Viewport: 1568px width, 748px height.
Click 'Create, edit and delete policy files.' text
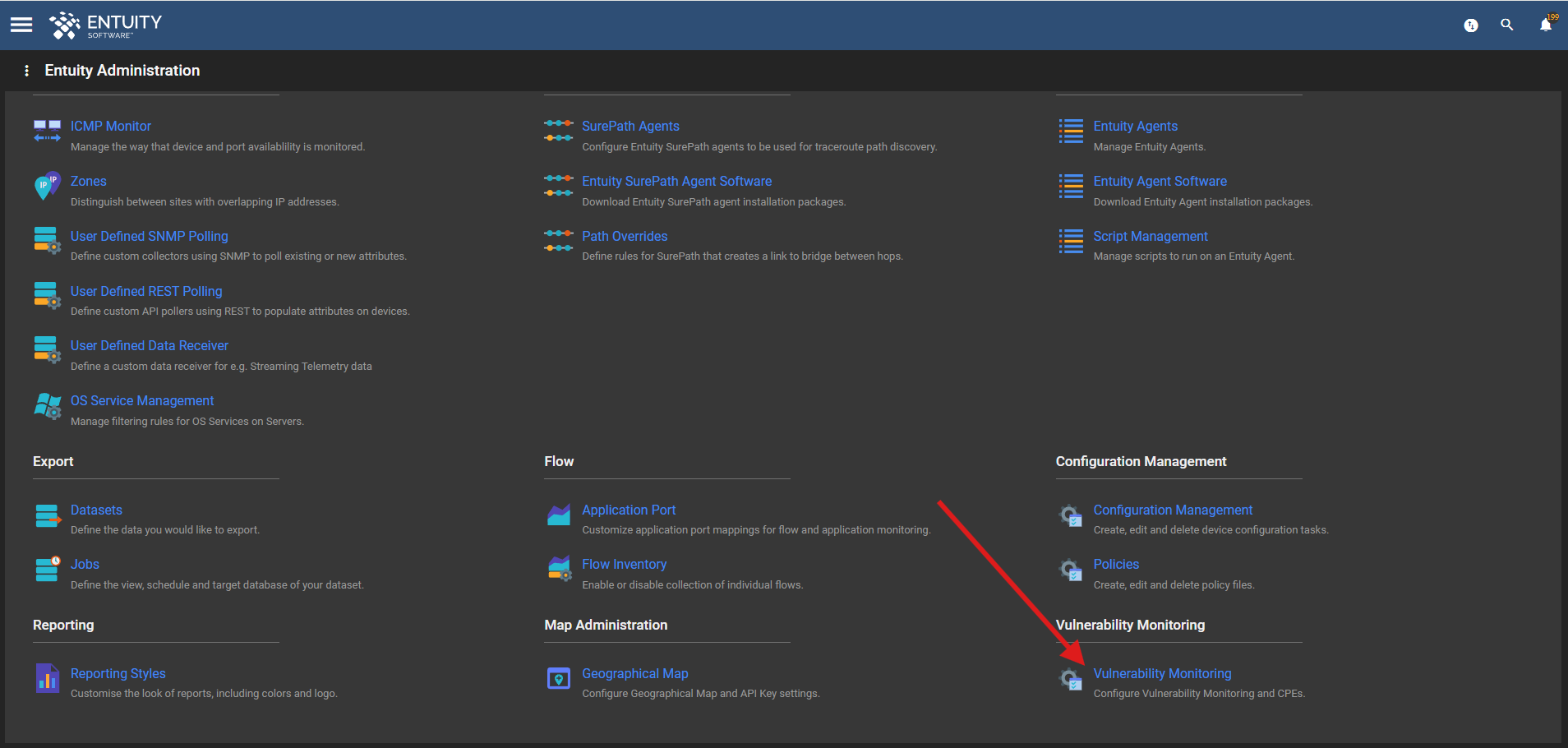[1174, 585]
